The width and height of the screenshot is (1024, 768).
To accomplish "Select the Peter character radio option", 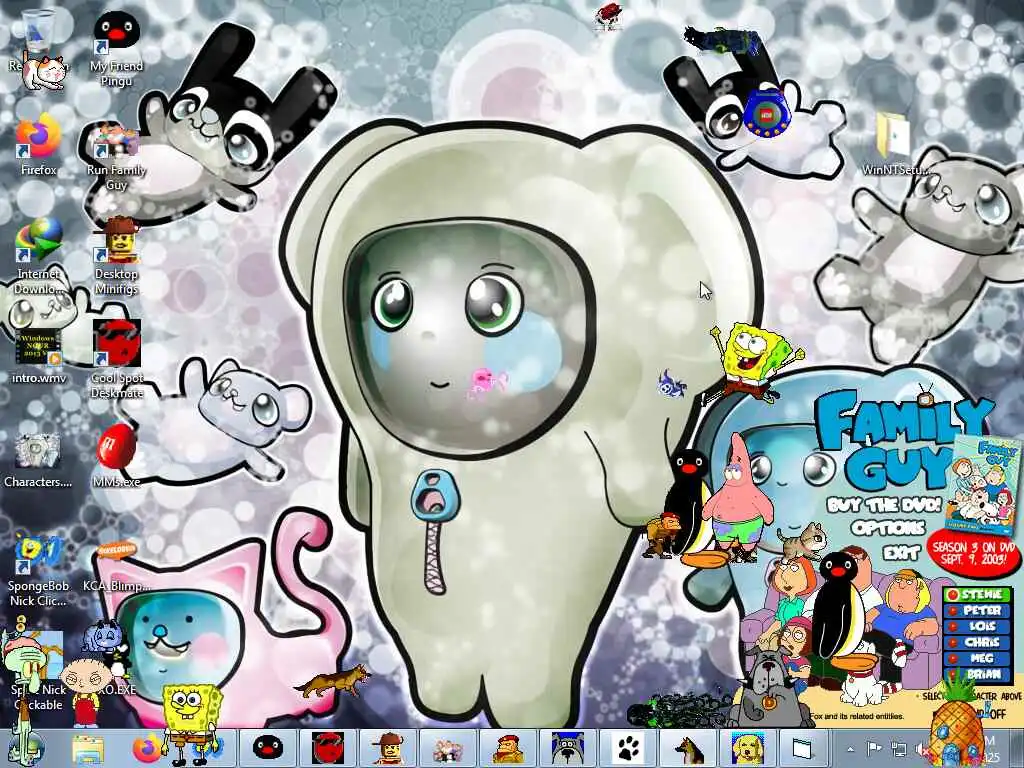I will 978,611.
